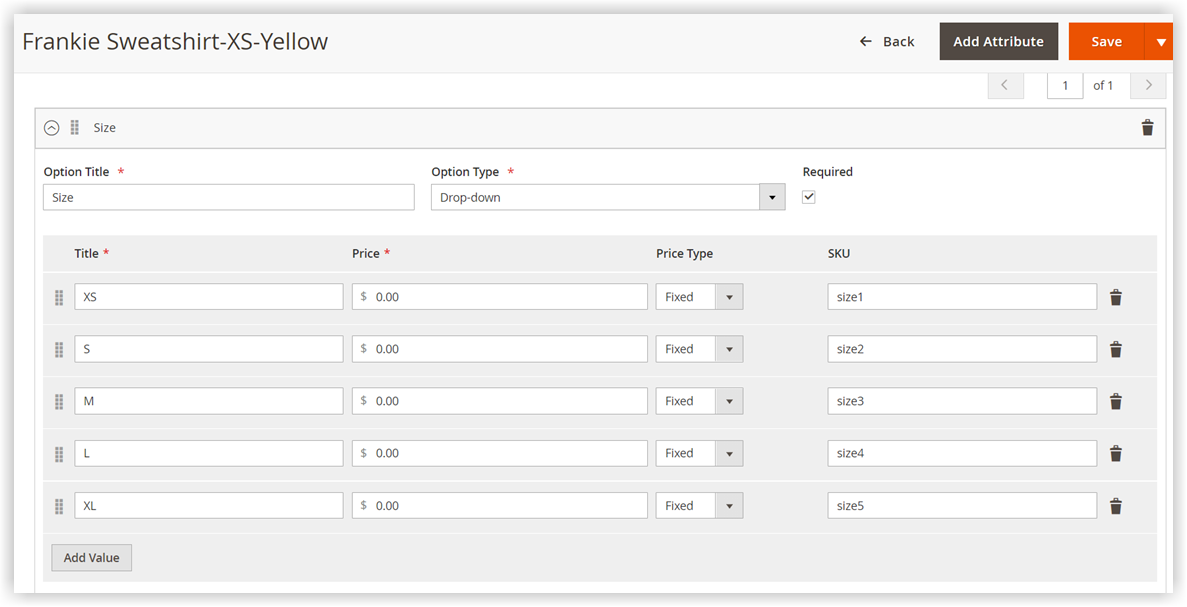This screenshot has width=1187, height=607.
Task: Grab the drag handle beside the Size header
Action: pos(74,127)
